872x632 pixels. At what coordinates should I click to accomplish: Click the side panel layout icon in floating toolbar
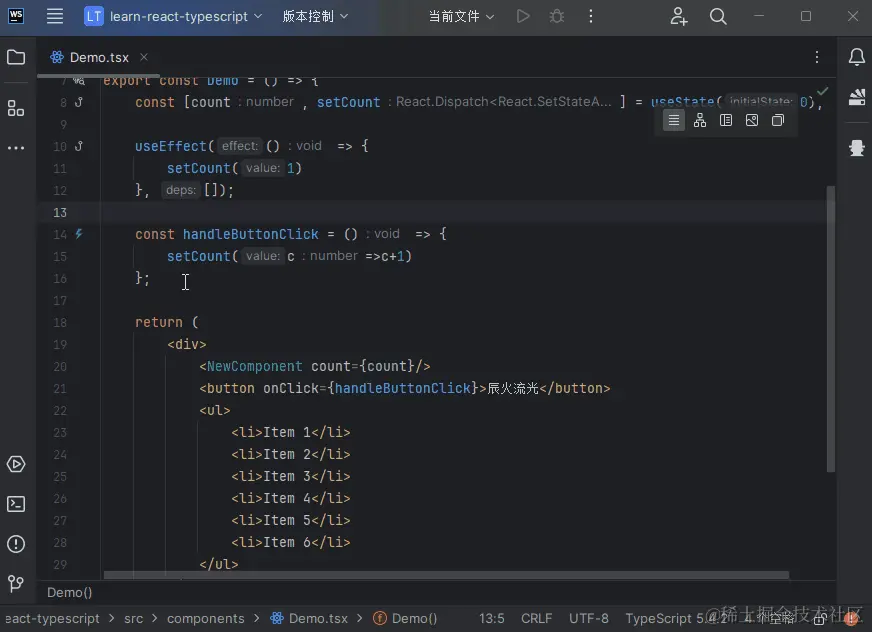coord(726,120)
